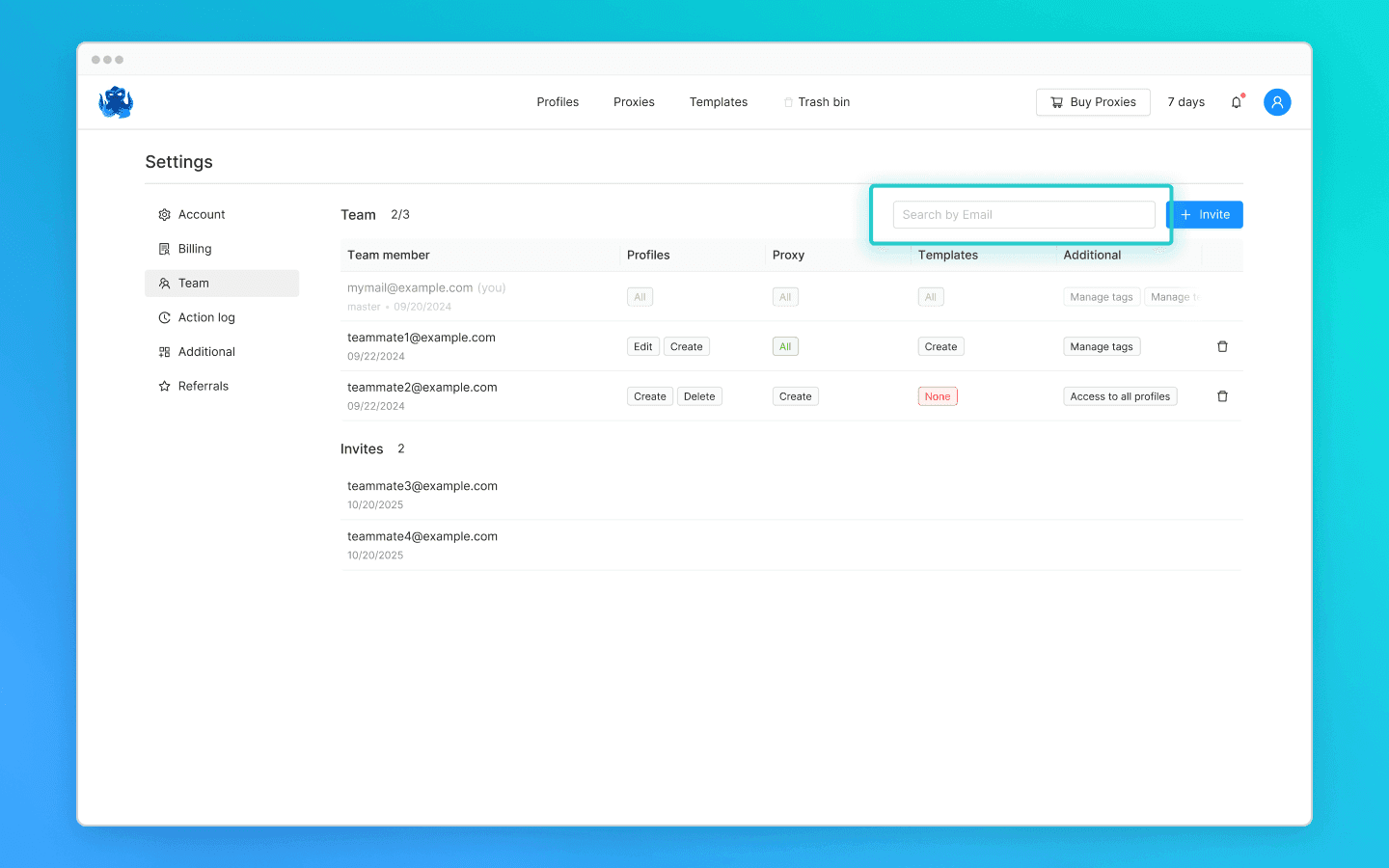Screen dimensions: 1389x868
Task: Click invite teammate3@example.com
Action: click(x=422, y=486)
